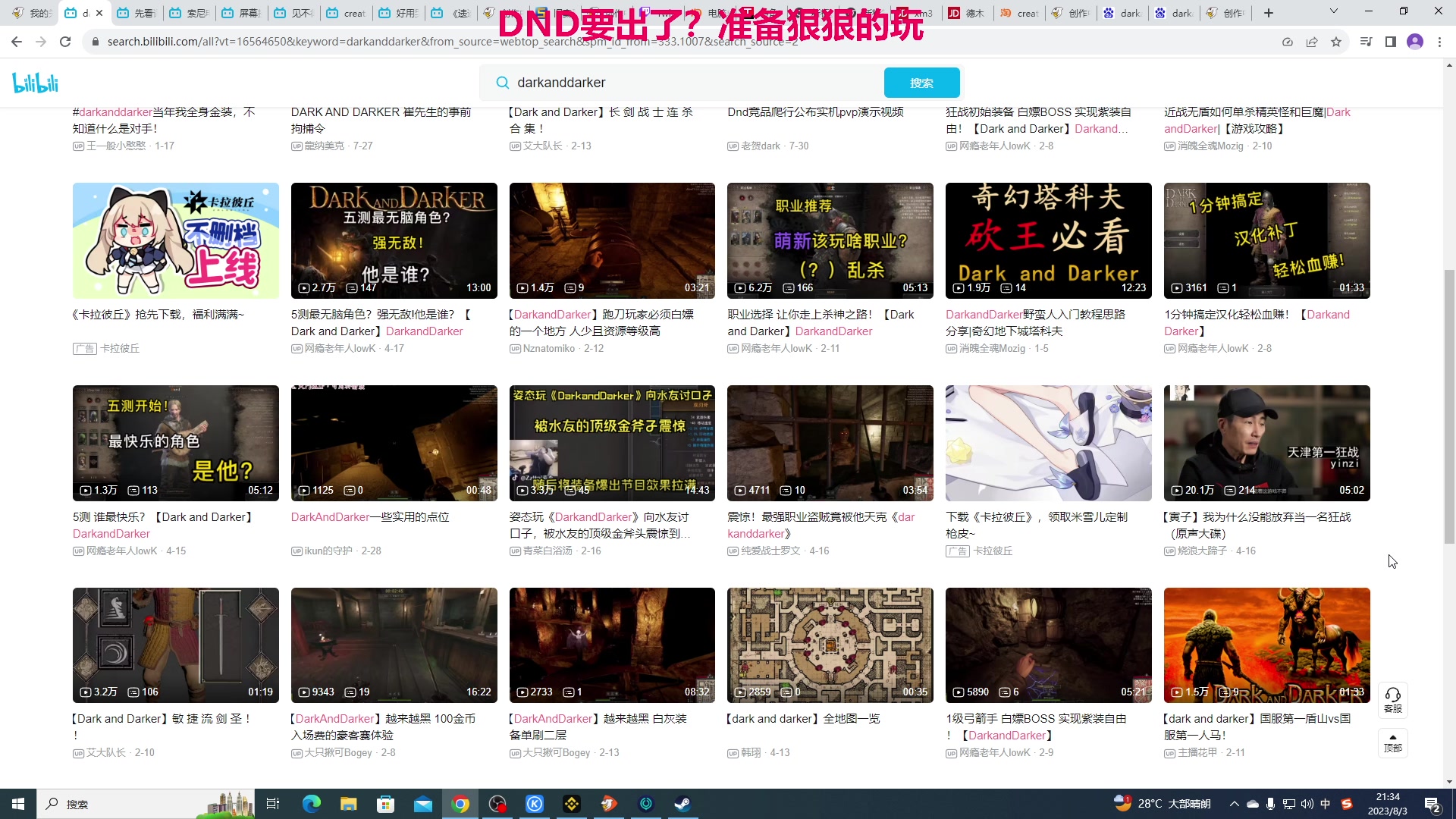Open the Steam taskbar icon
The height and width of the screenshot is (819, 1456).
(x=683, y=804)
